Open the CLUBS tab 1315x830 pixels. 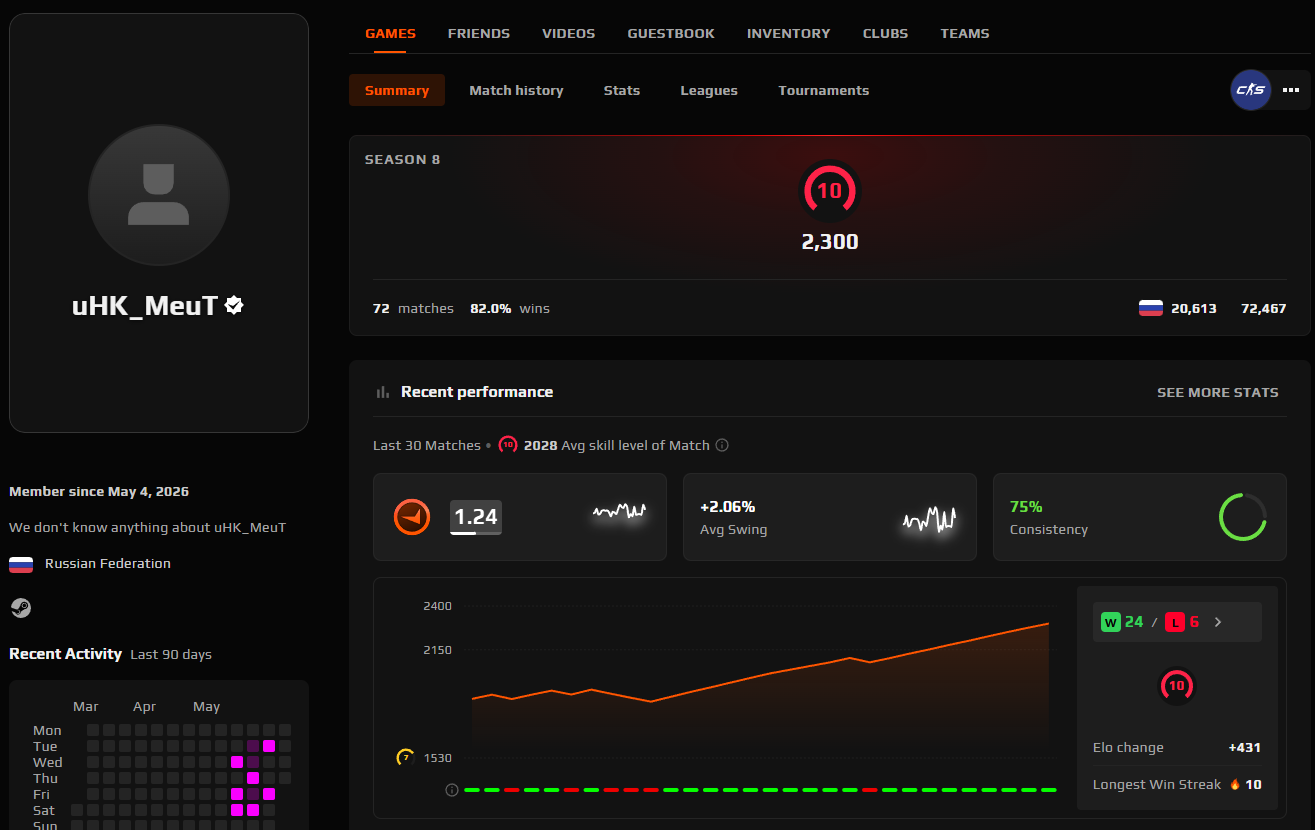pos(886,33)
